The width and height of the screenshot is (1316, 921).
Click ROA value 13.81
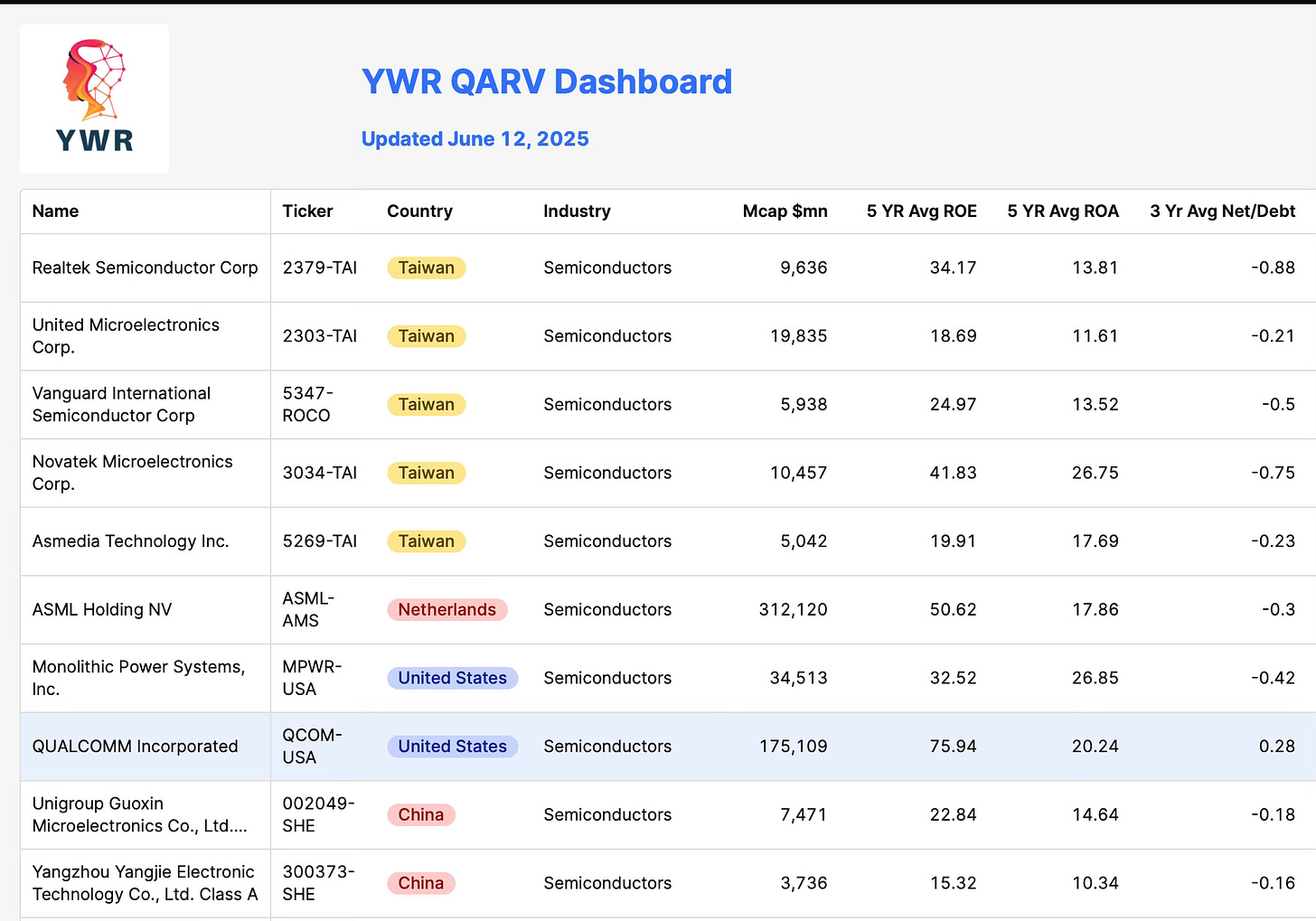[x=1095, y=268]
